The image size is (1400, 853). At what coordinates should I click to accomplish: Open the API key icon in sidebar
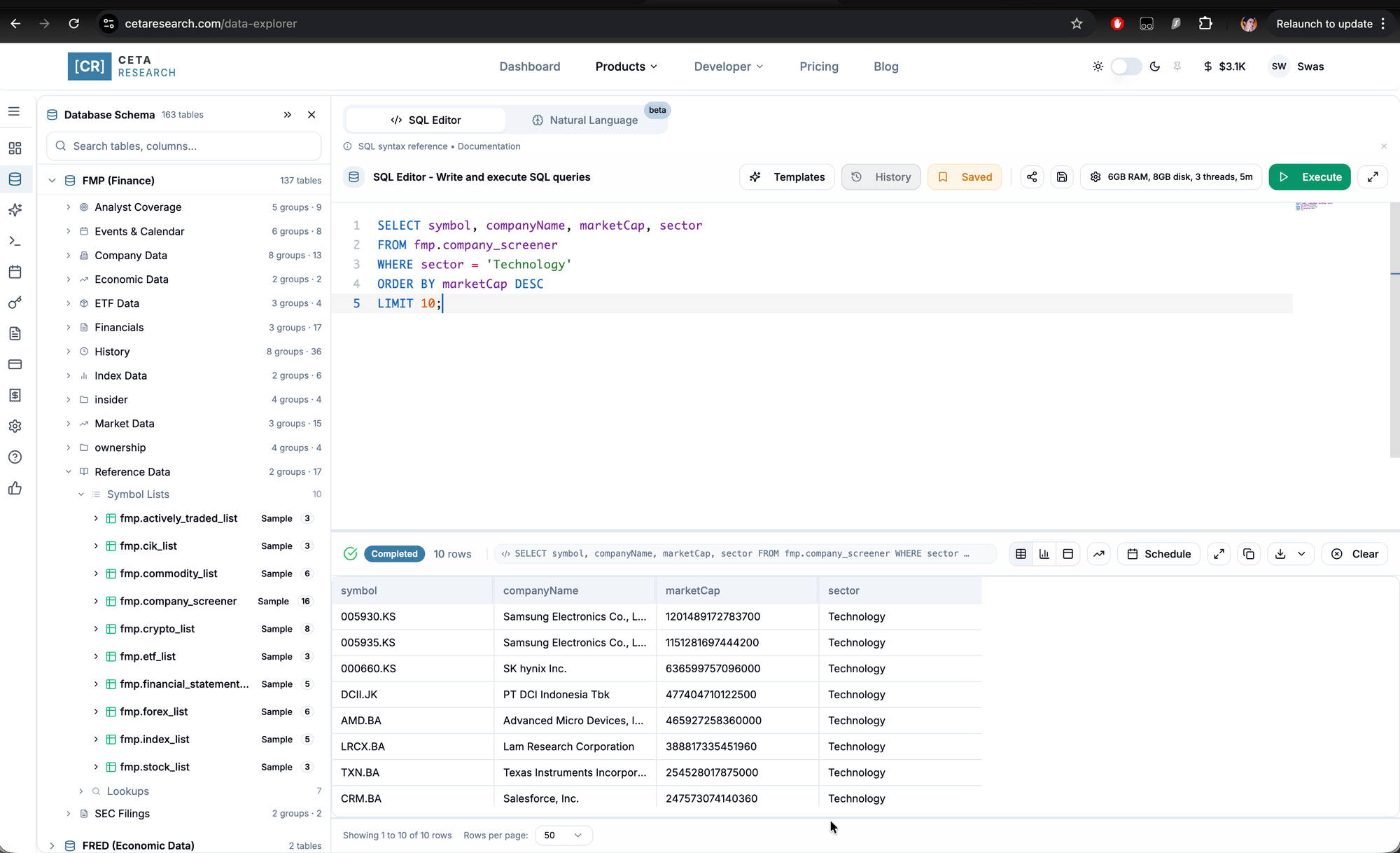[x=15, y=303]
